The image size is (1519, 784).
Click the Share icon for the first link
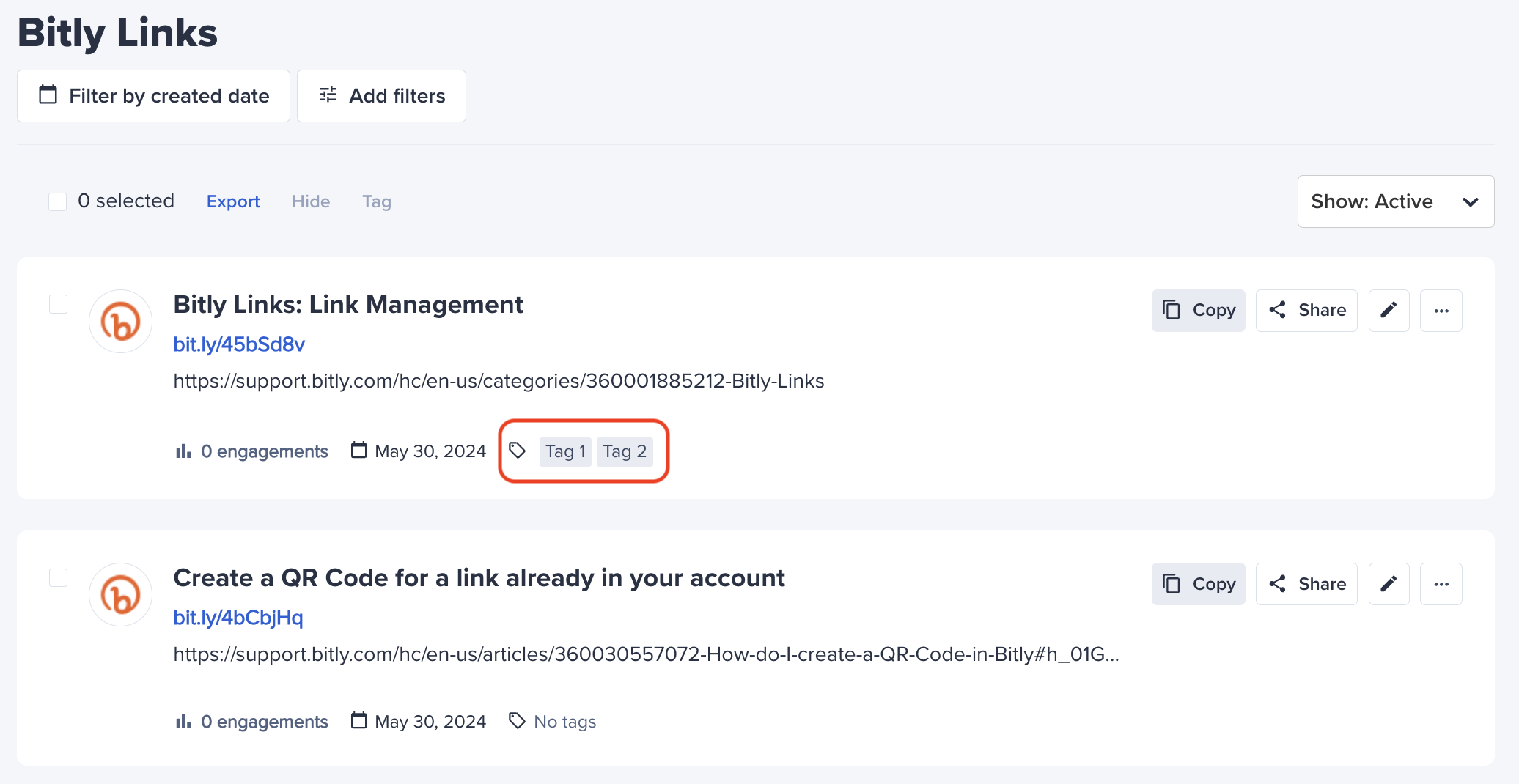1306,310
